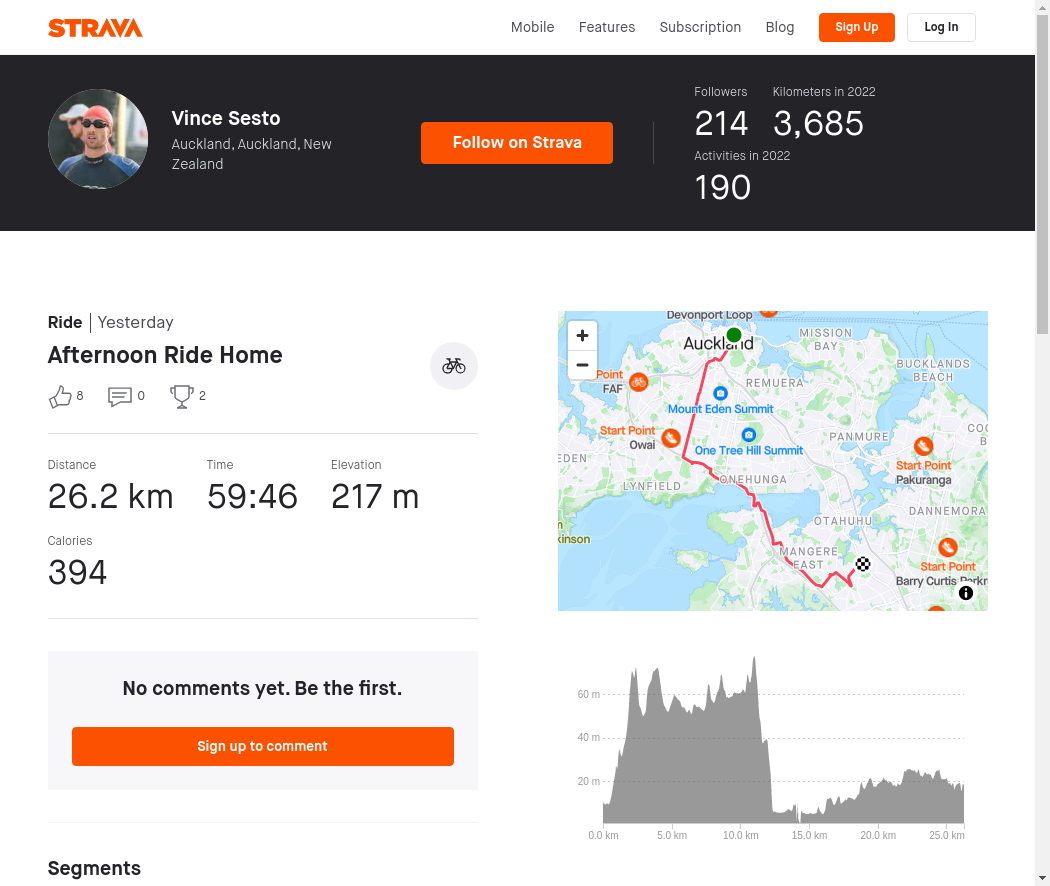Viewport: 1050px width, 886px height.
Task: Zoom in on the map
Action: click(583, 336)
